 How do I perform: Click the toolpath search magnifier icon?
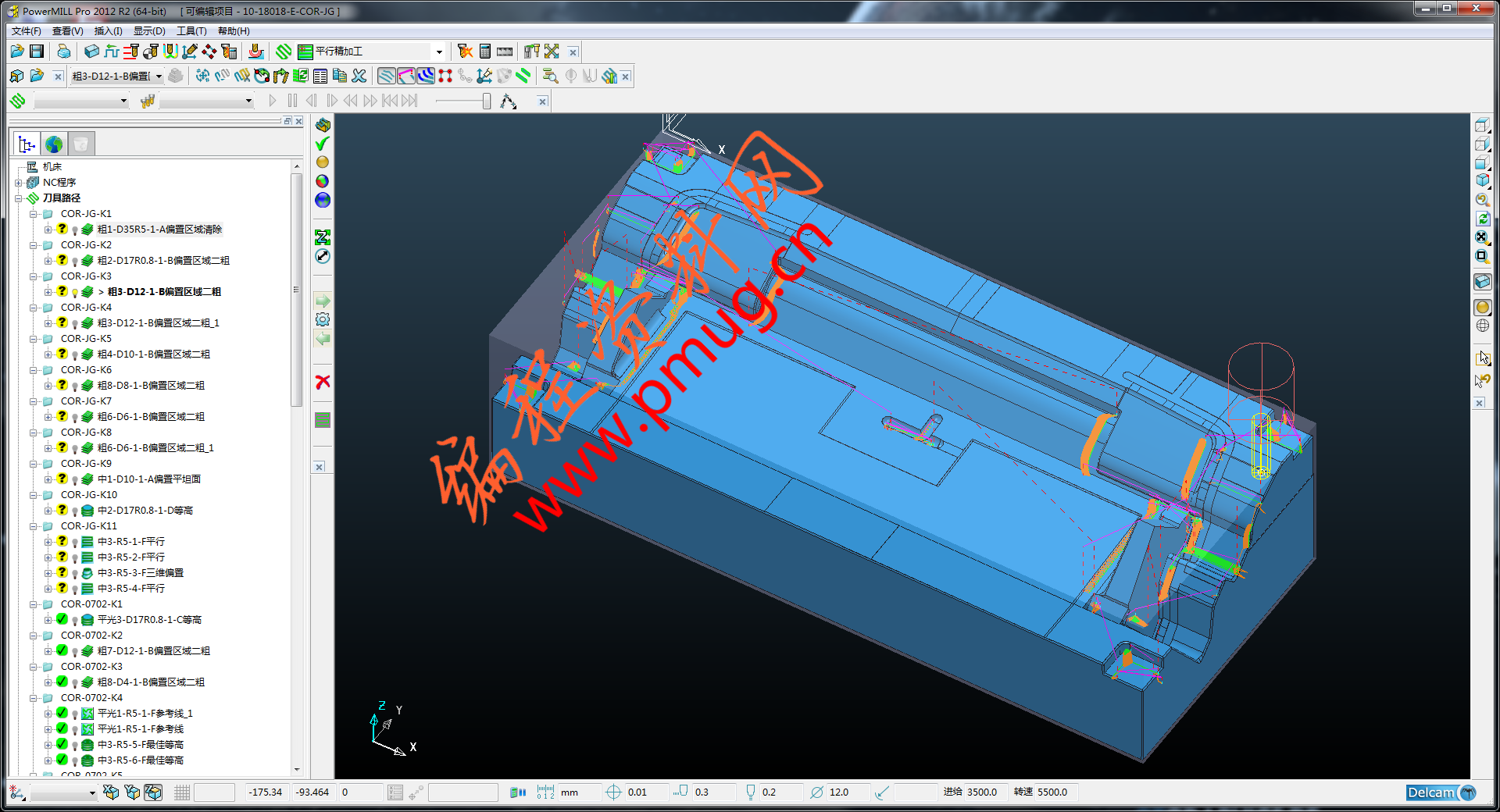[550, 76]
